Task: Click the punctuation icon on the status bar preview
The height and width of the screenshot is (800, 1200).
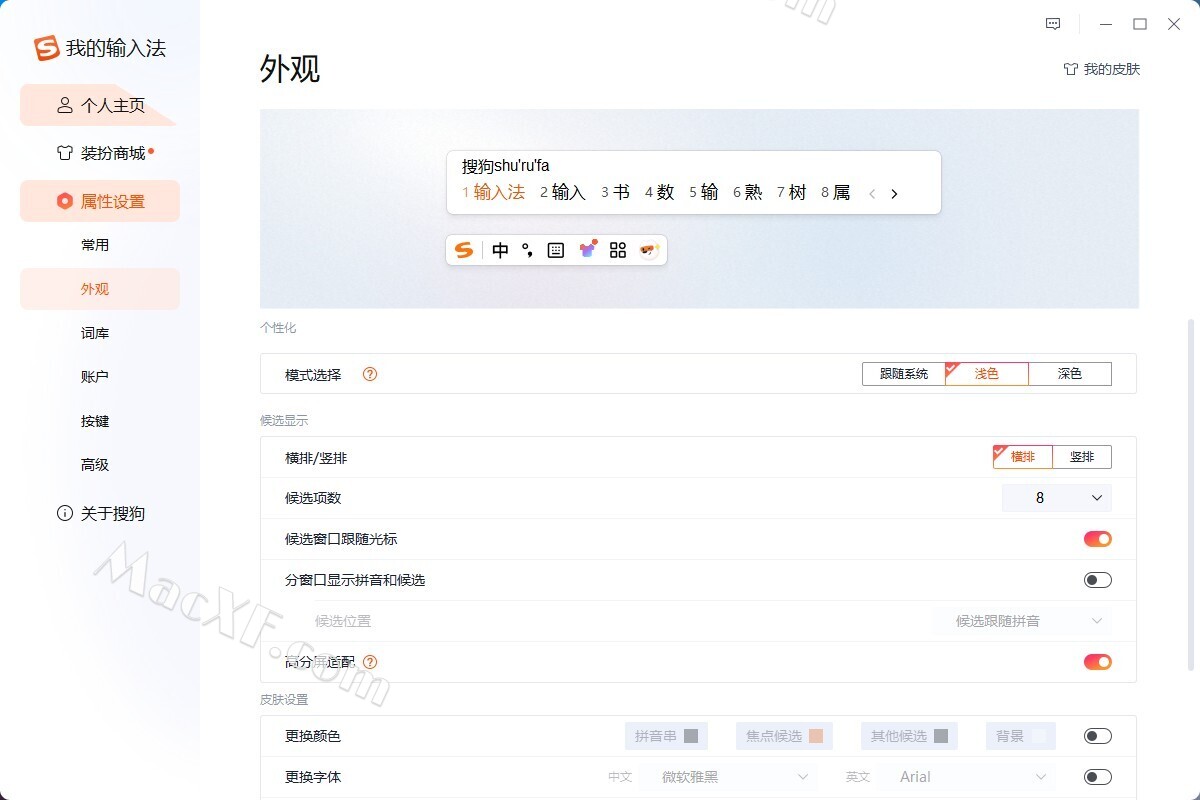Action: (527, 250)
